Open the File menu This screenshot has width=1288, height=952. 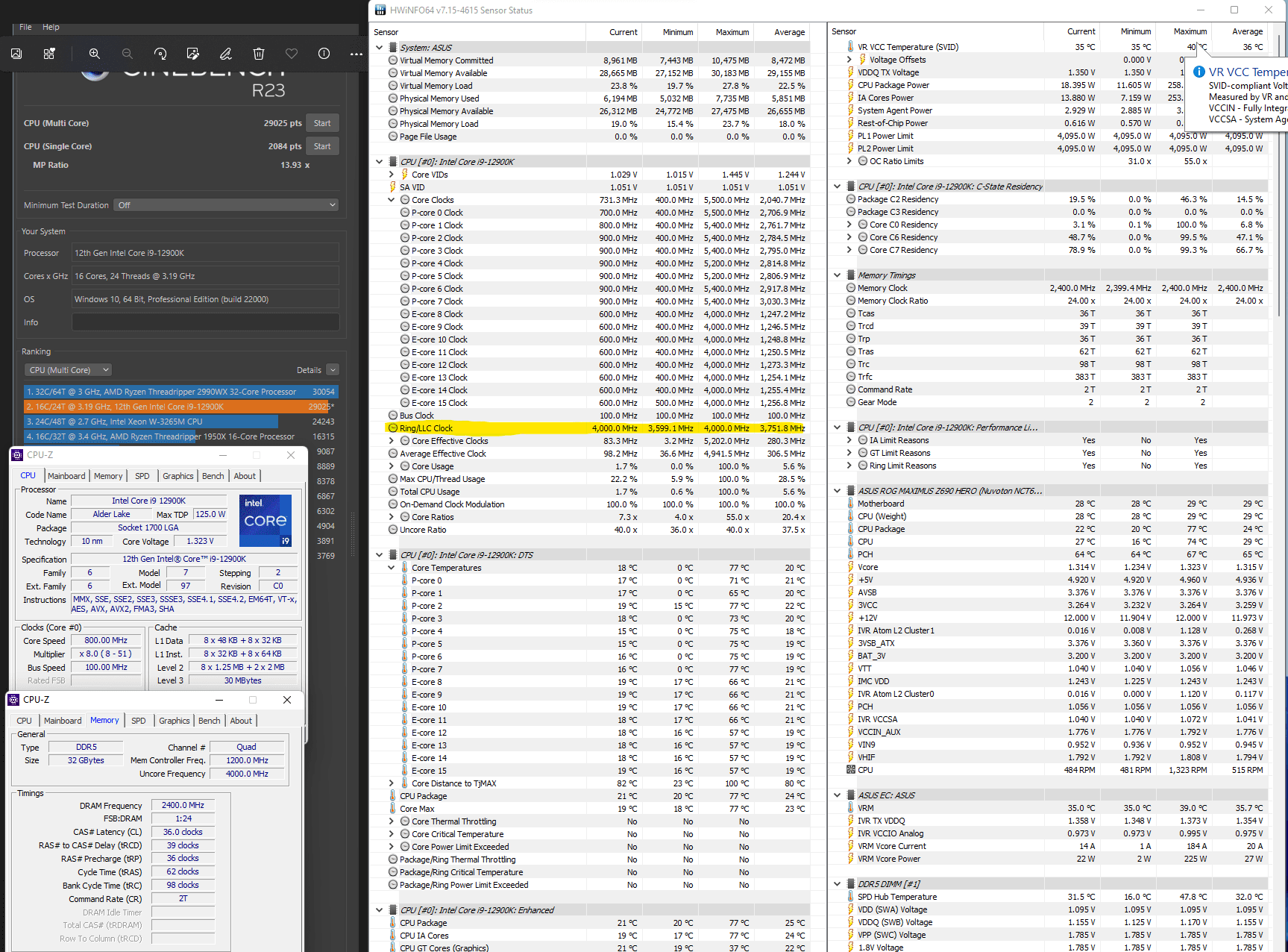25,27
